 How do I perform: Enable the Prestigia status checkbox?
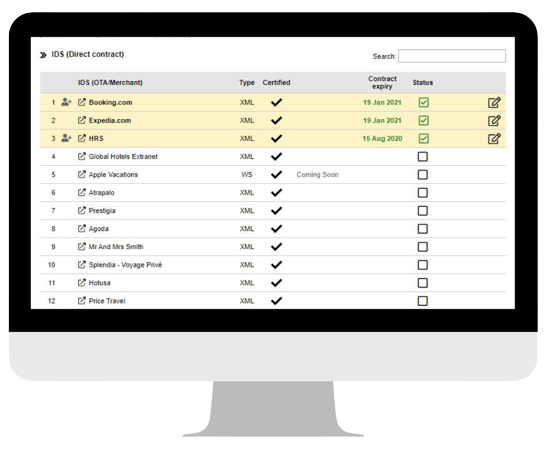click(x=423, y=211)
